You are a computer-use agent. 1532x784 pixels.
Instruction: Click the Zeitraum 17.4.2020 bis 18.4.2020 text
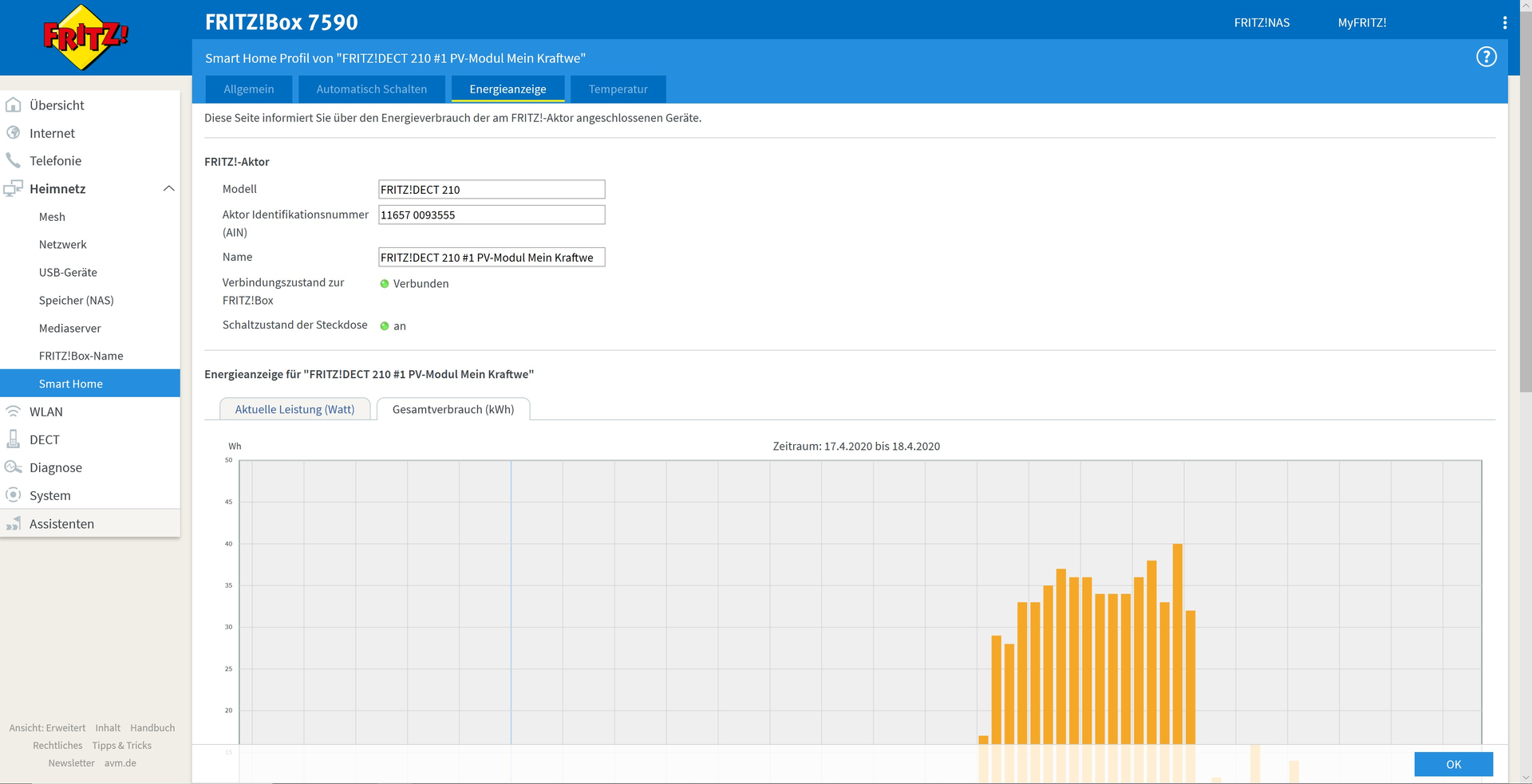(x=856, y=446)
